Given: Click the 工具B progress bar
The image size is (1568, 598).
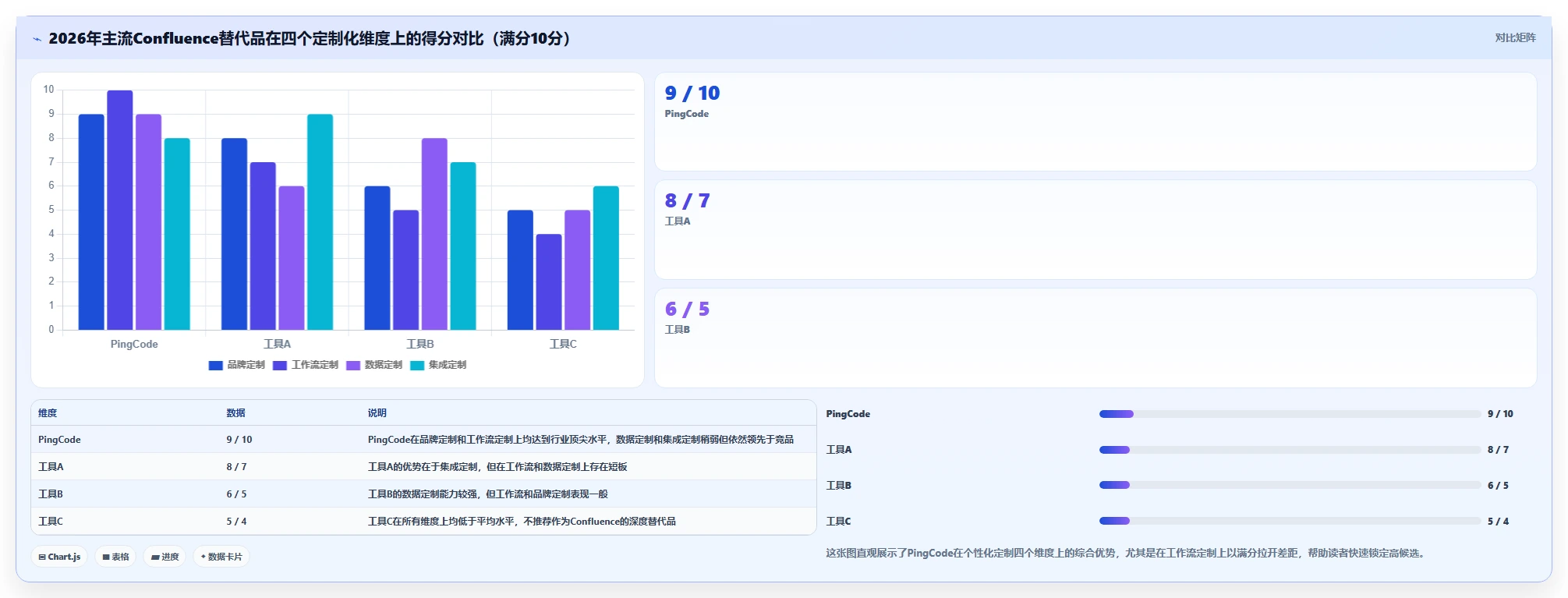Looking at the screenshot, I should click(1290, 485).
